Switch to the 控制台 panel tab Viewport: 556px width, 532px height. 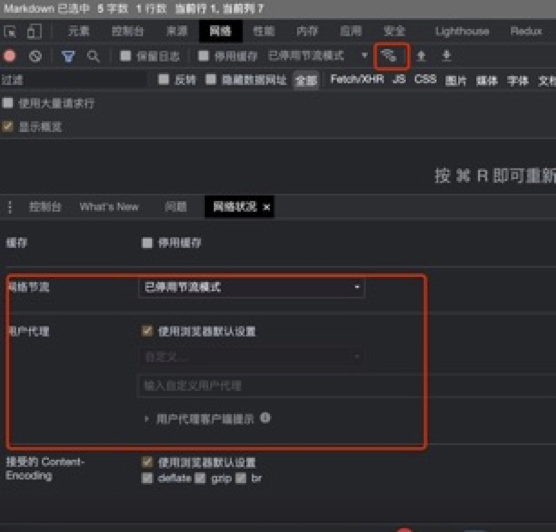click(x=128, y=31)
